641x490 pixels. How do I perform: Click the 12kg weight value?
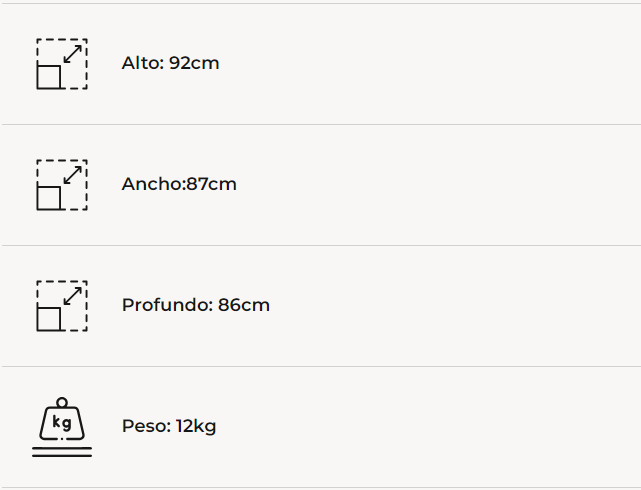196,427
